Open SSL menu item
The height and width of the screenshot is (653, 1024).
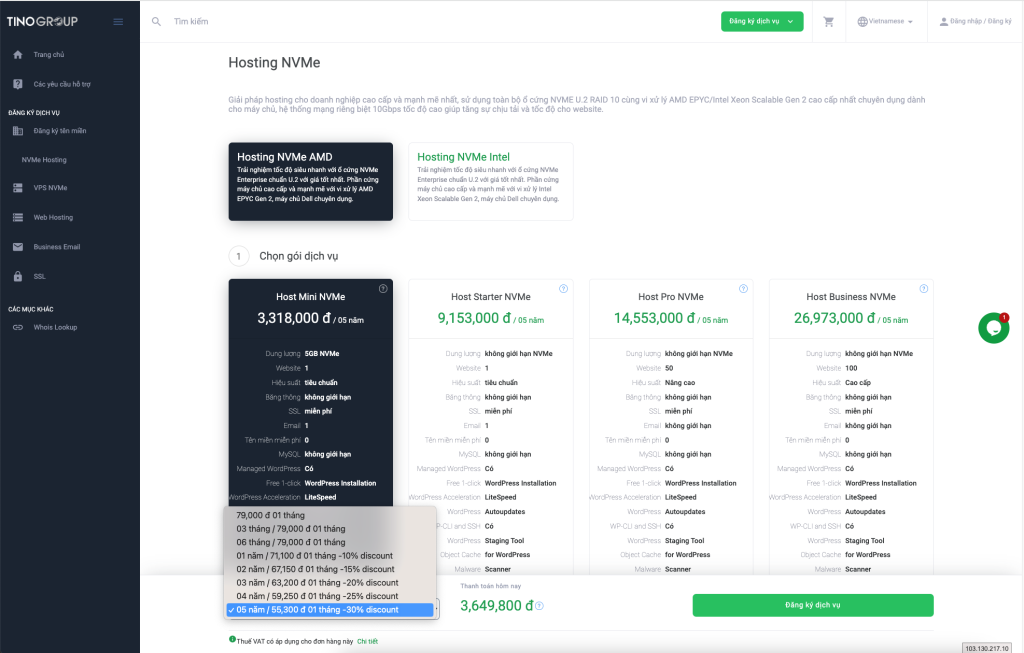[40, 276]
